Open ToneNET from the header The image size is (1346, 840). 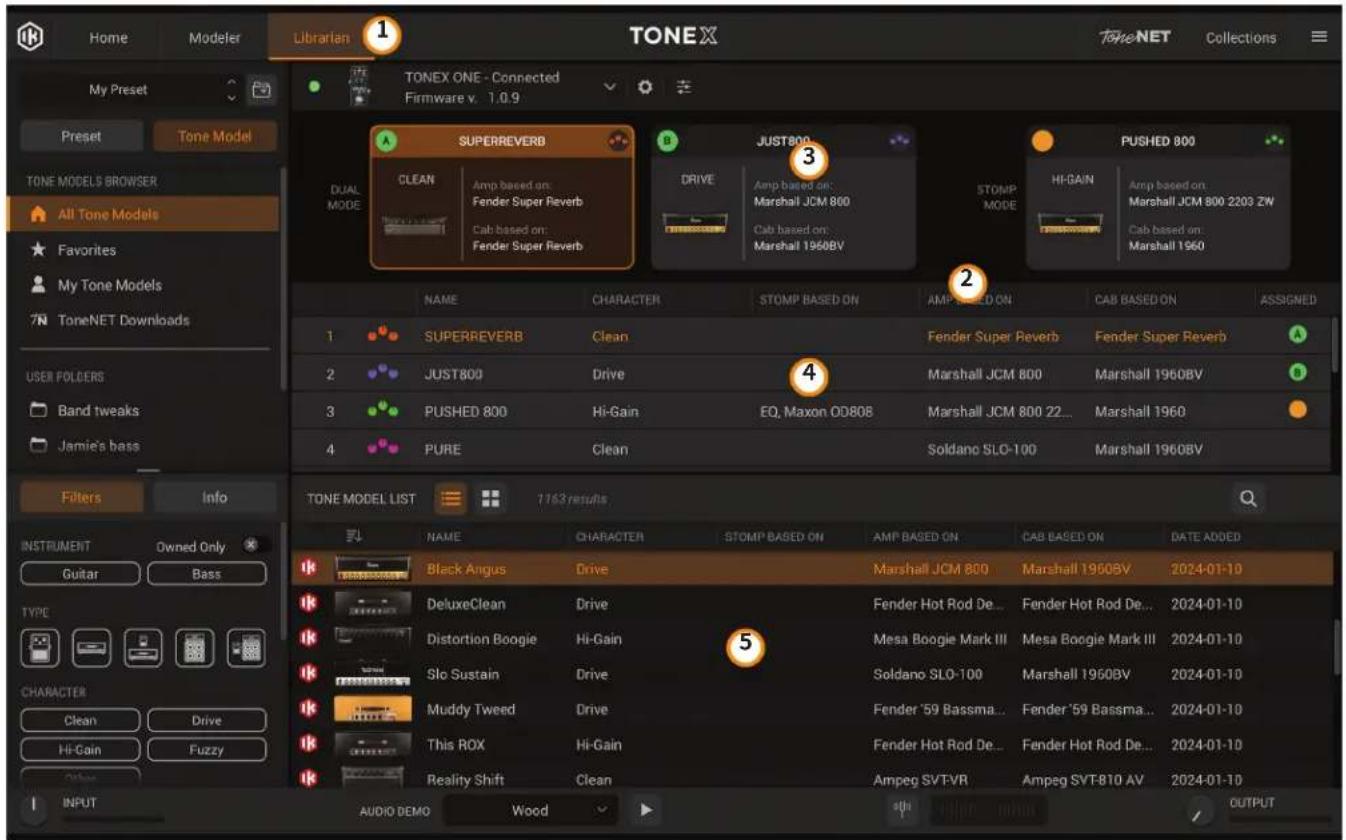(x=1135, y=37)
